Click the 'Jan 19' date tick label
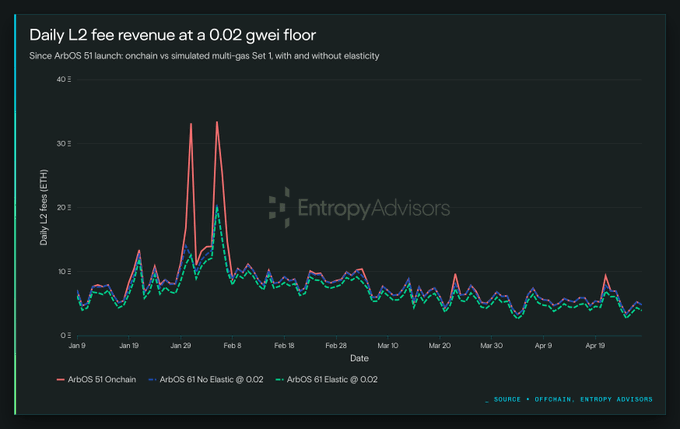The width and height of the screenshot is (680, 429). pos(129,346)
